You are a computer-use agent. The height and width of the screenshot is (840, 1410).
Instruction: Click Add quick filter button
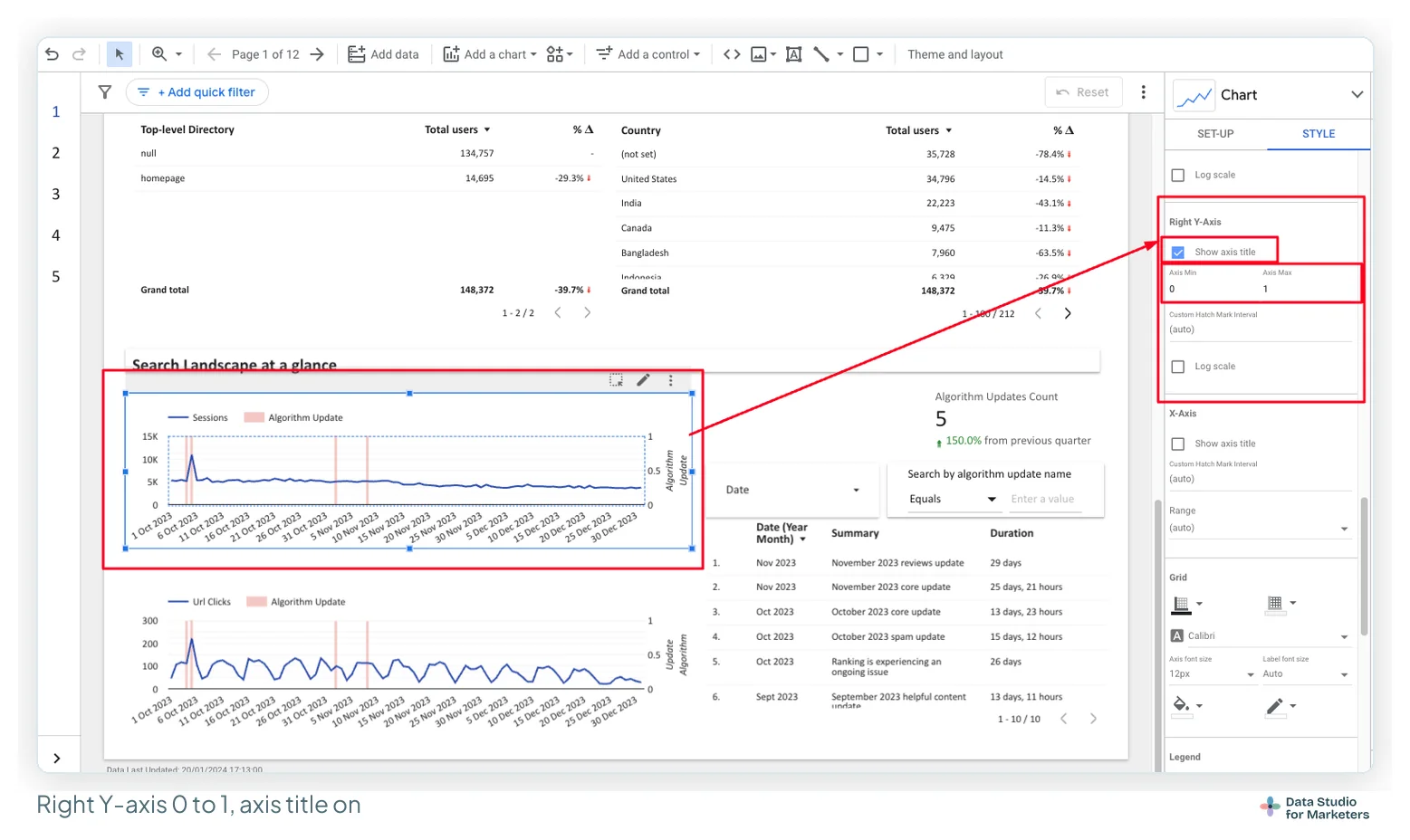pos(197,92)
